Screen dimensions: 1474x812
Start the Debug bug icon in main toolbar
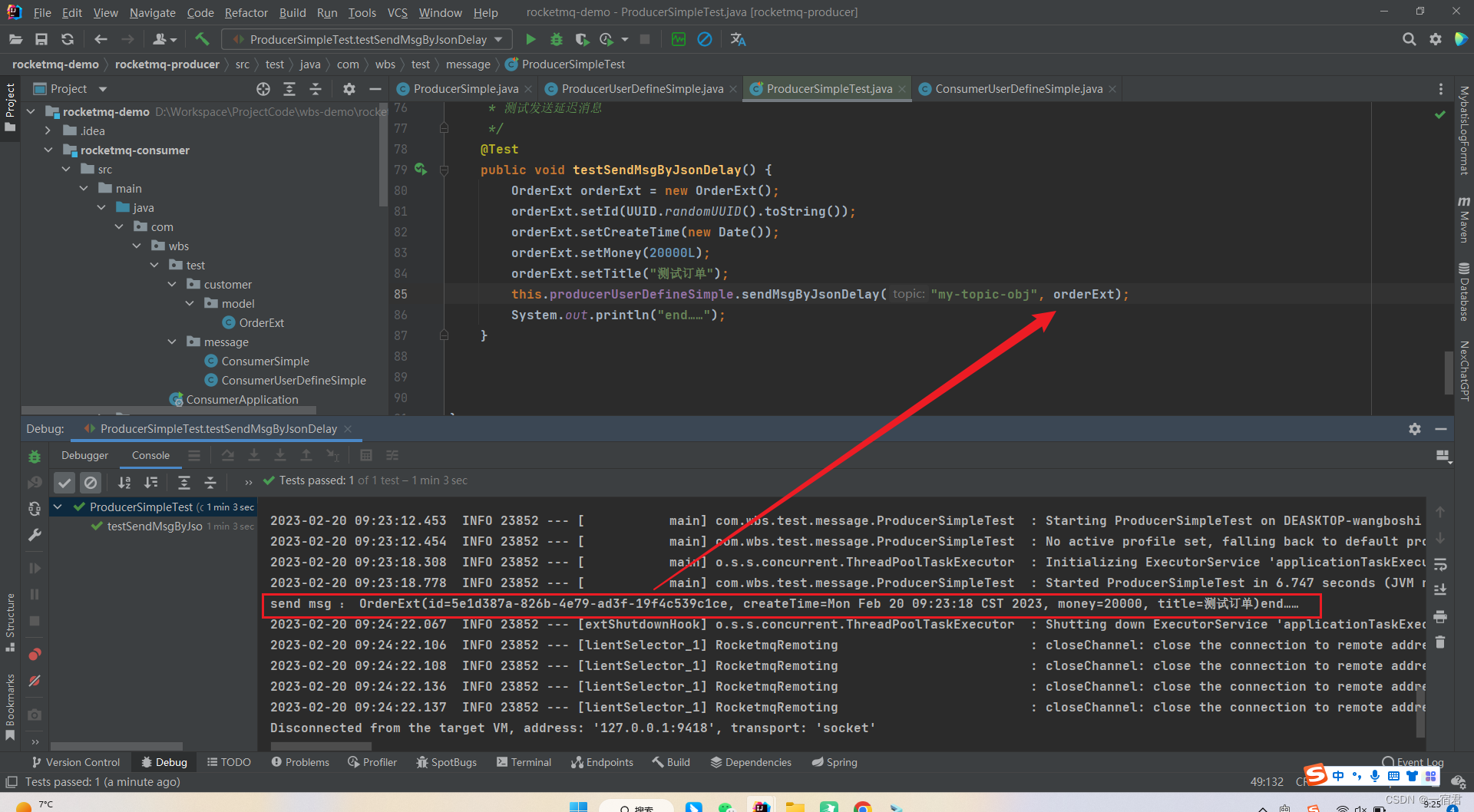[557, 39]
